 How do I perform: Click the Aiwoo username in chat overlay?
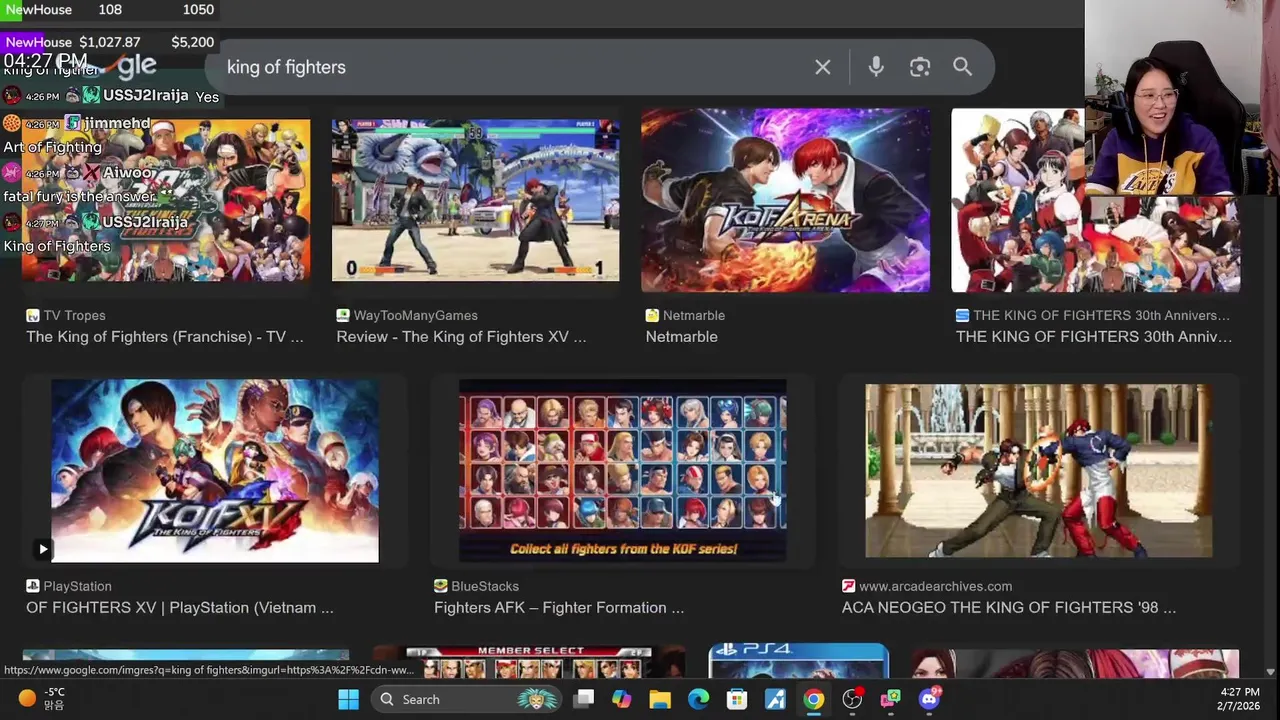pyautogui.click(x=129, y=172)
